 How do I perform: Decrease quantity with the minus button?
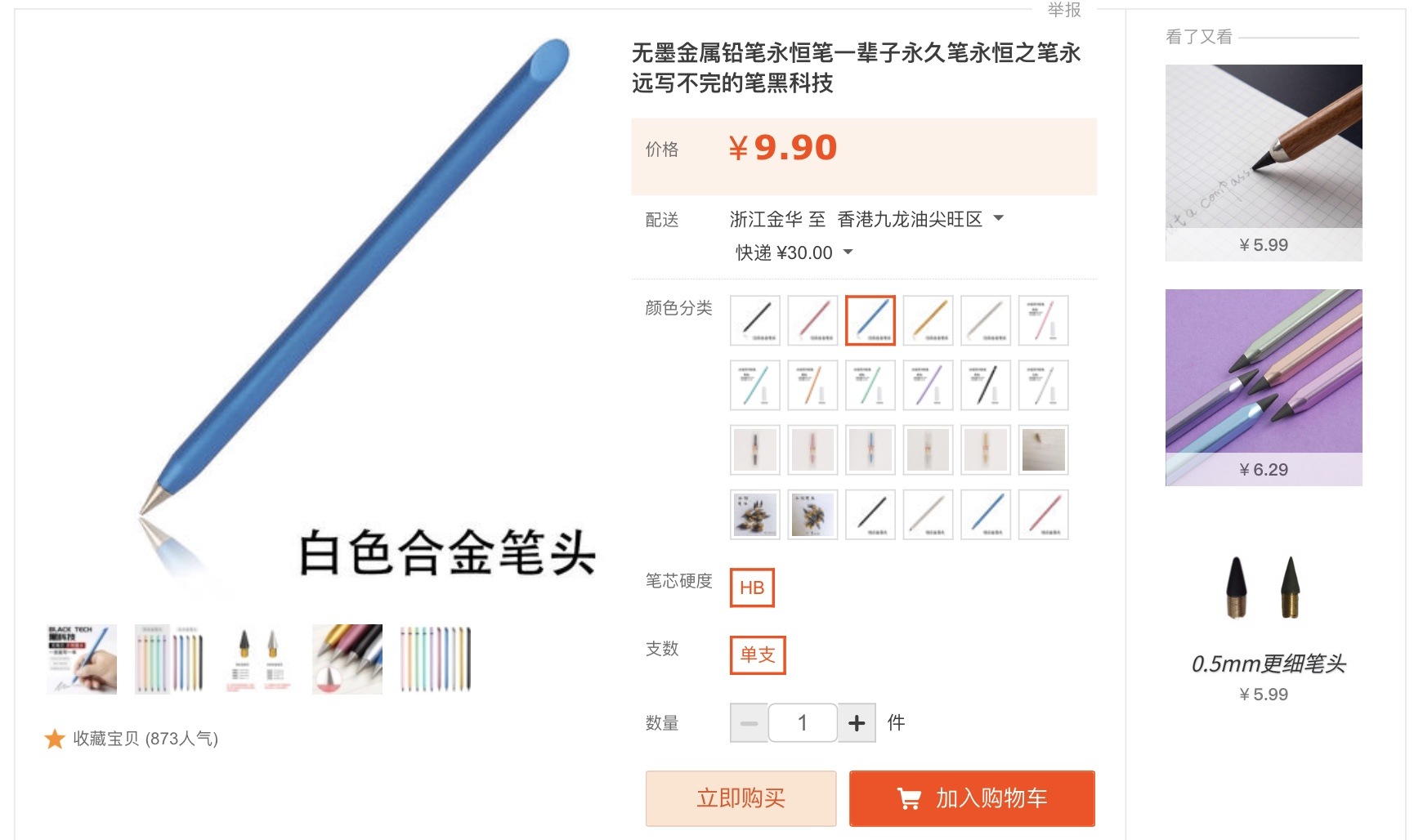(x=749, y=723)
